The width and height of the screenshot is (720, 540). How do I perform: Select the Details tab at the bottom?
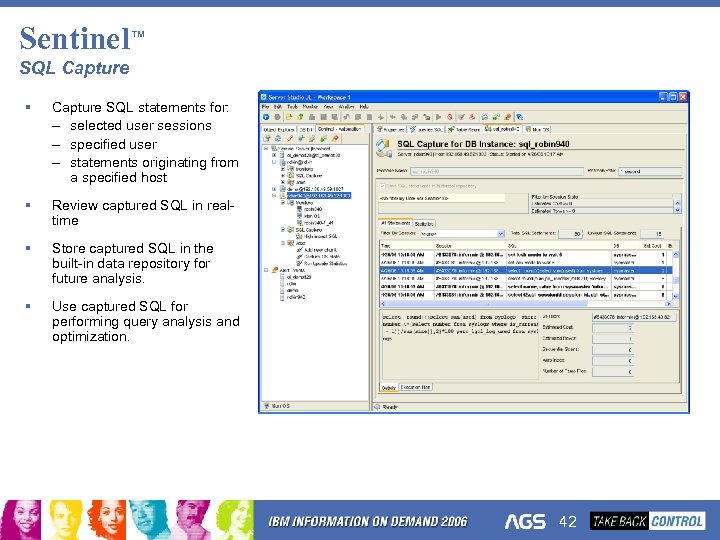388,388
